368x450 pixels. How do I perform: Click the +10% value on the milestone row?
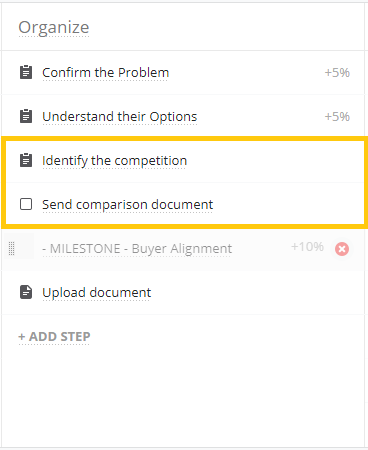[x=307, y=247]
